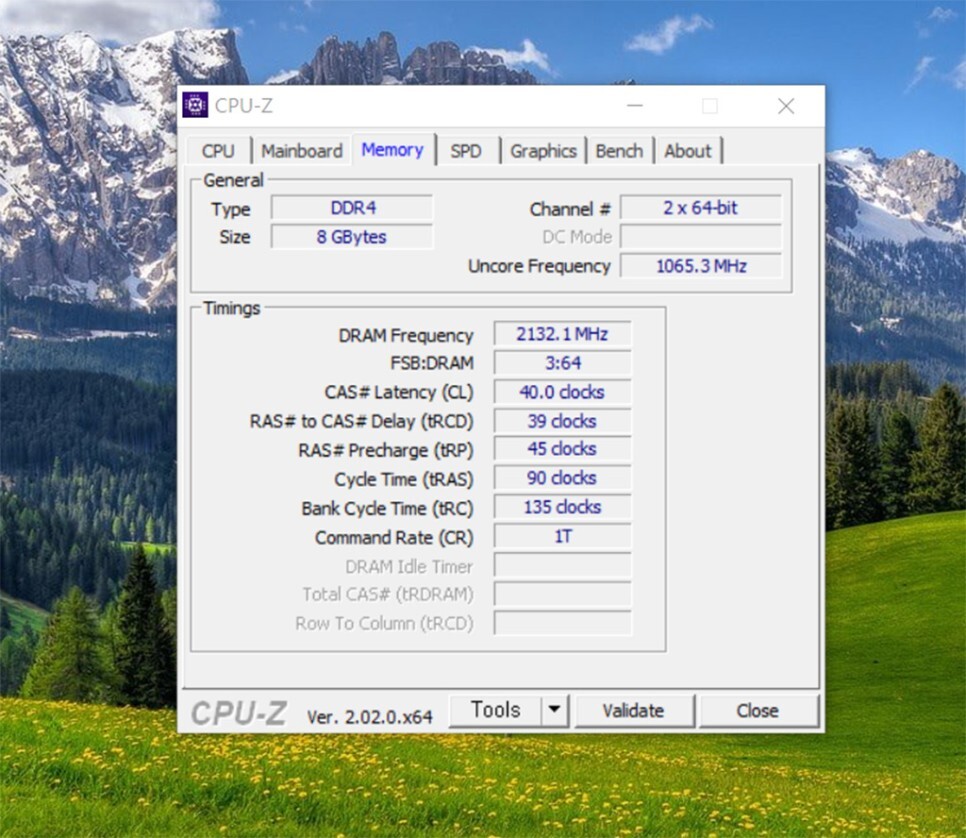Click the DDR4 type value field
This screenshot has height=838, width=966.
(x=352, y=208)
